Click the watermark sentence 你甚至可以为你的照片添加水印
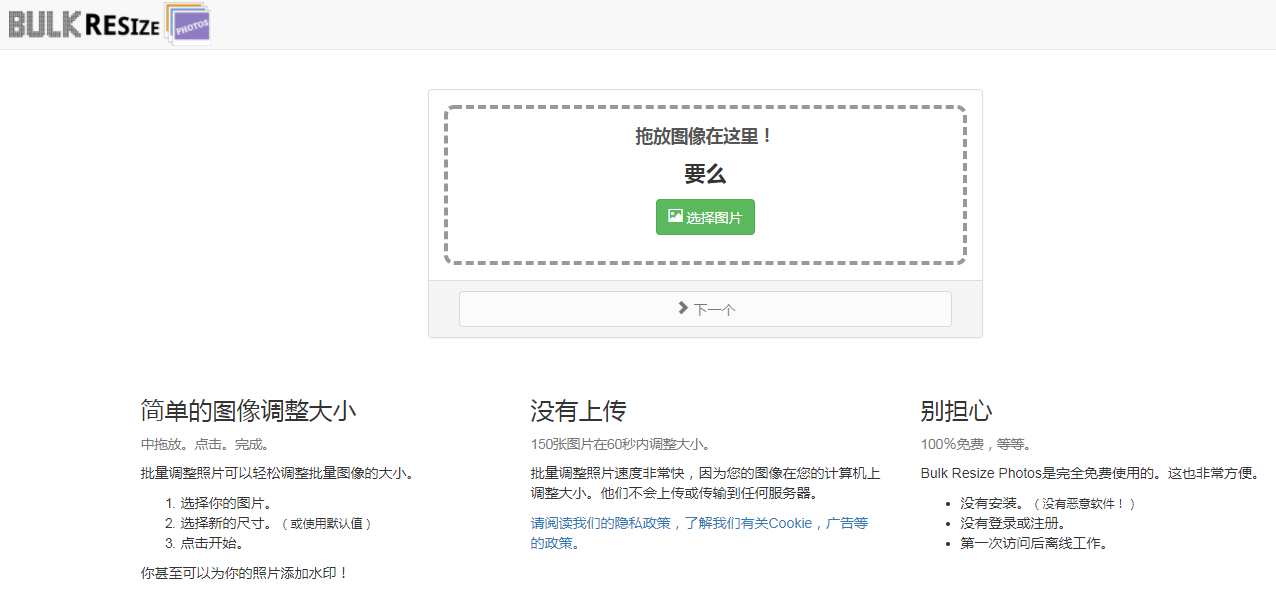 (244, 573)
